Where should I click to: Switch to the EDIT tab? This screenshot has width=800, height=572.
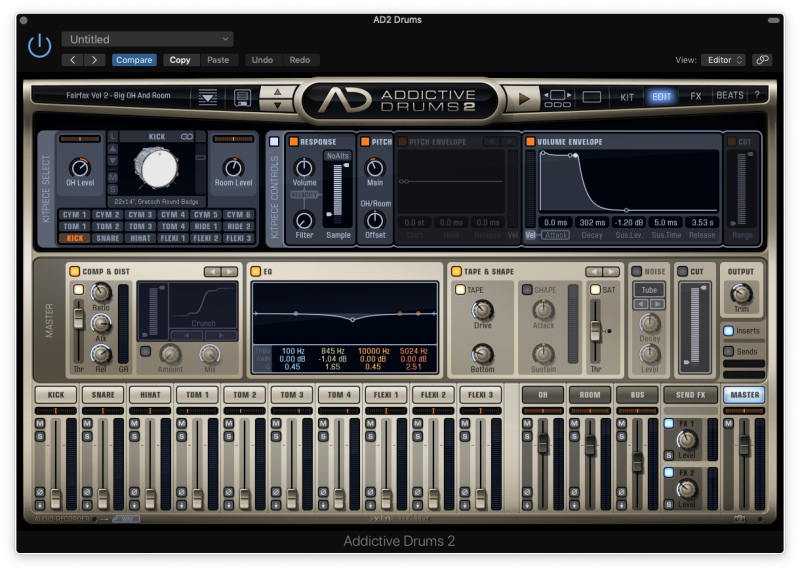(661, 96)
